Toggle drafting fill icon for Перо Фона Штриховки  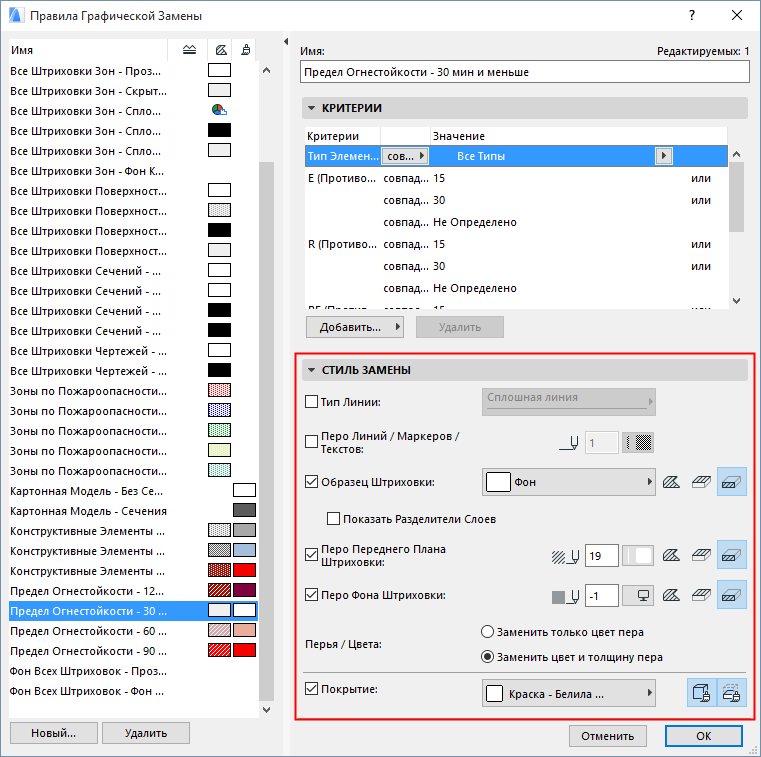pos(671,595)
